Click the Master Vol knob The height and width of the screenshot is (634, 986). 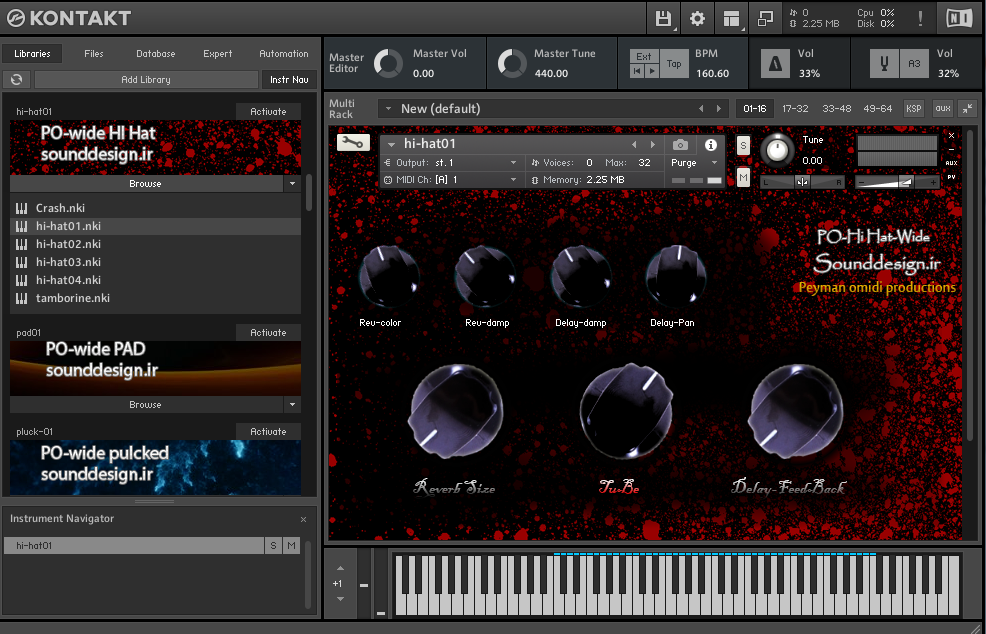click(389, 64)
